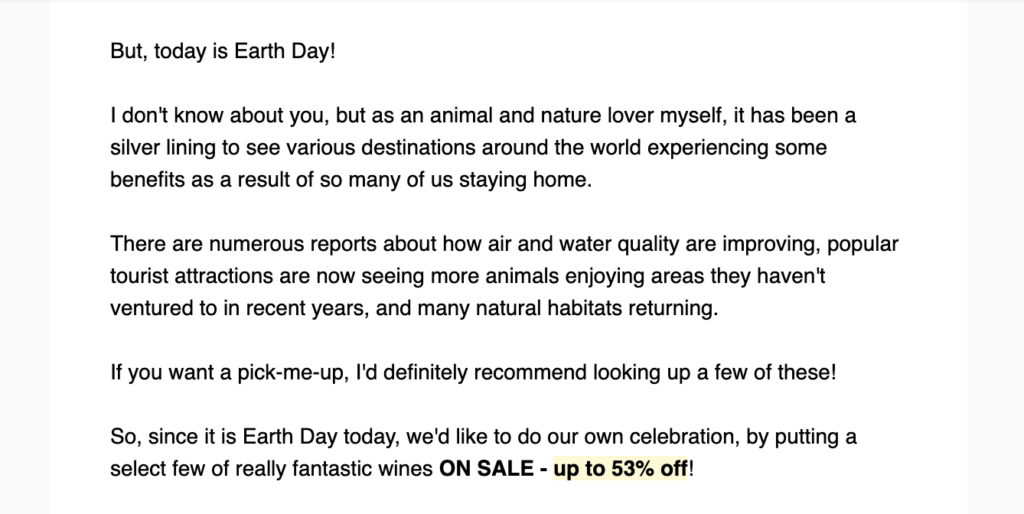The image size is (1024, 514).
Task: Click "Earth Day today" in the last paragraph
Action: pyautogui.click(x=320, y=437)
